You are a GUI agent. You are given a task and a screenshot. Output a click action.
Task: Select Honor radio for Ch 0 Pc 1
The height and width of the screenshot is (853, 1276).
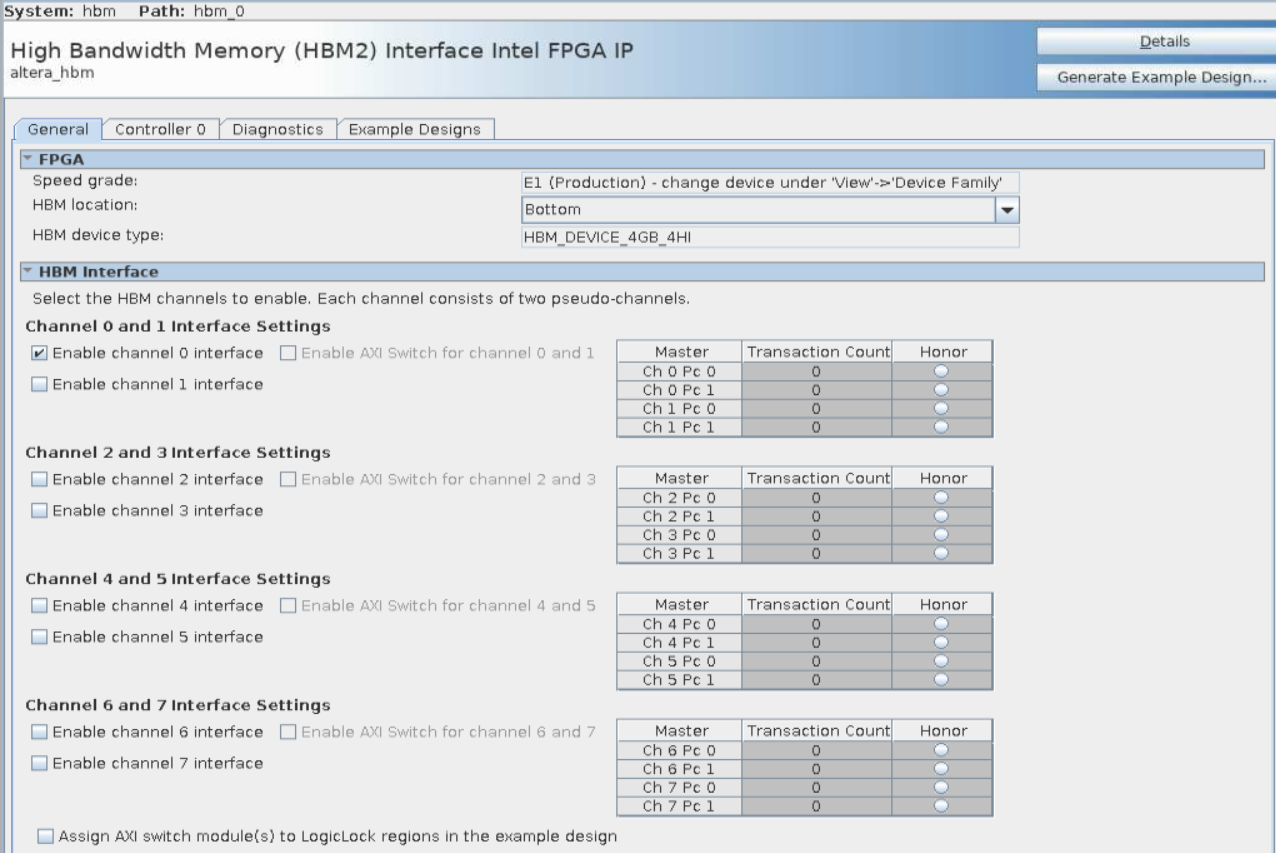942,390
